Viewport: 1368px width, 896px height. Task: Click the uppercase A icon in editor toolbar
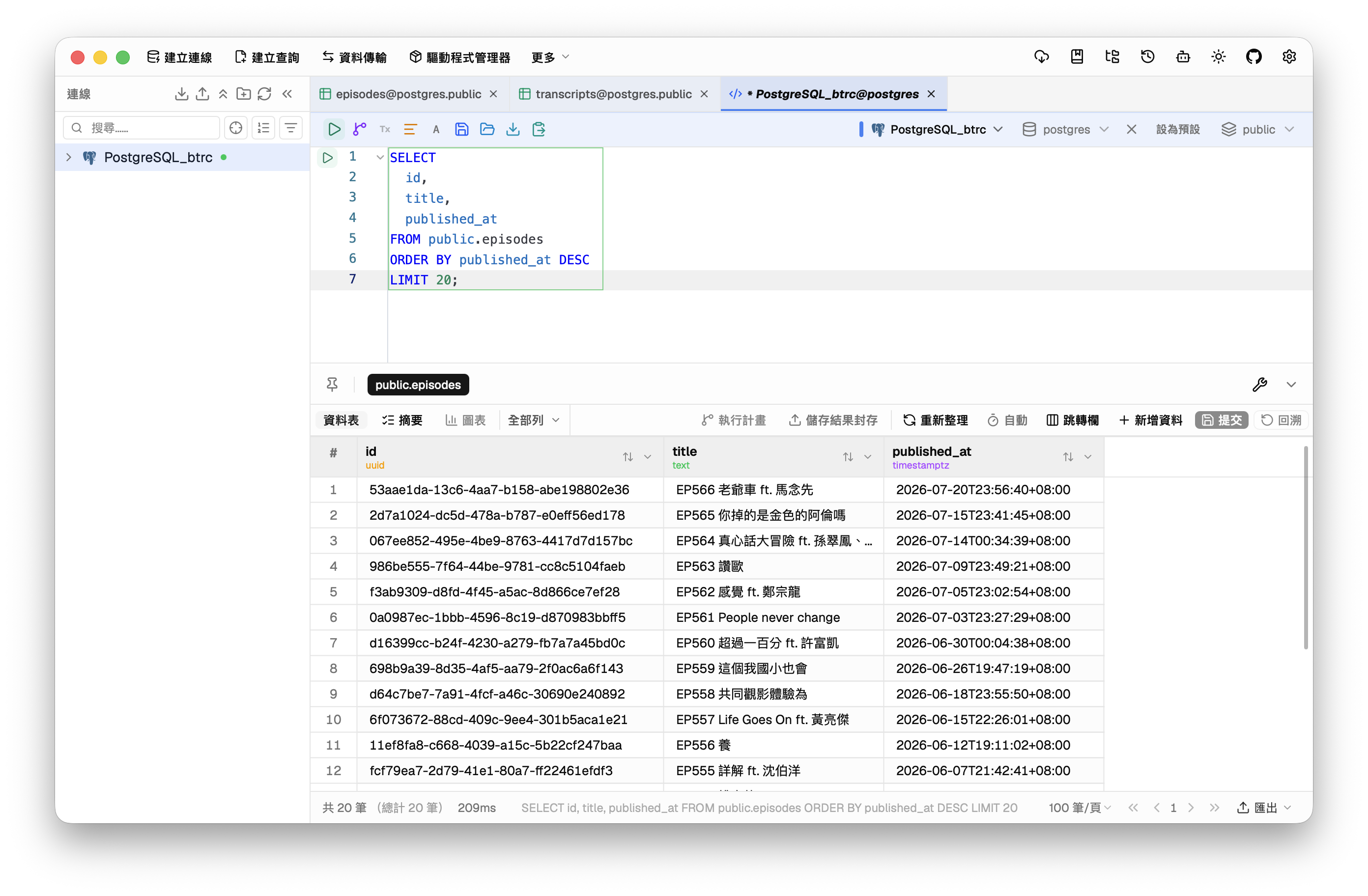click(436, 129)
